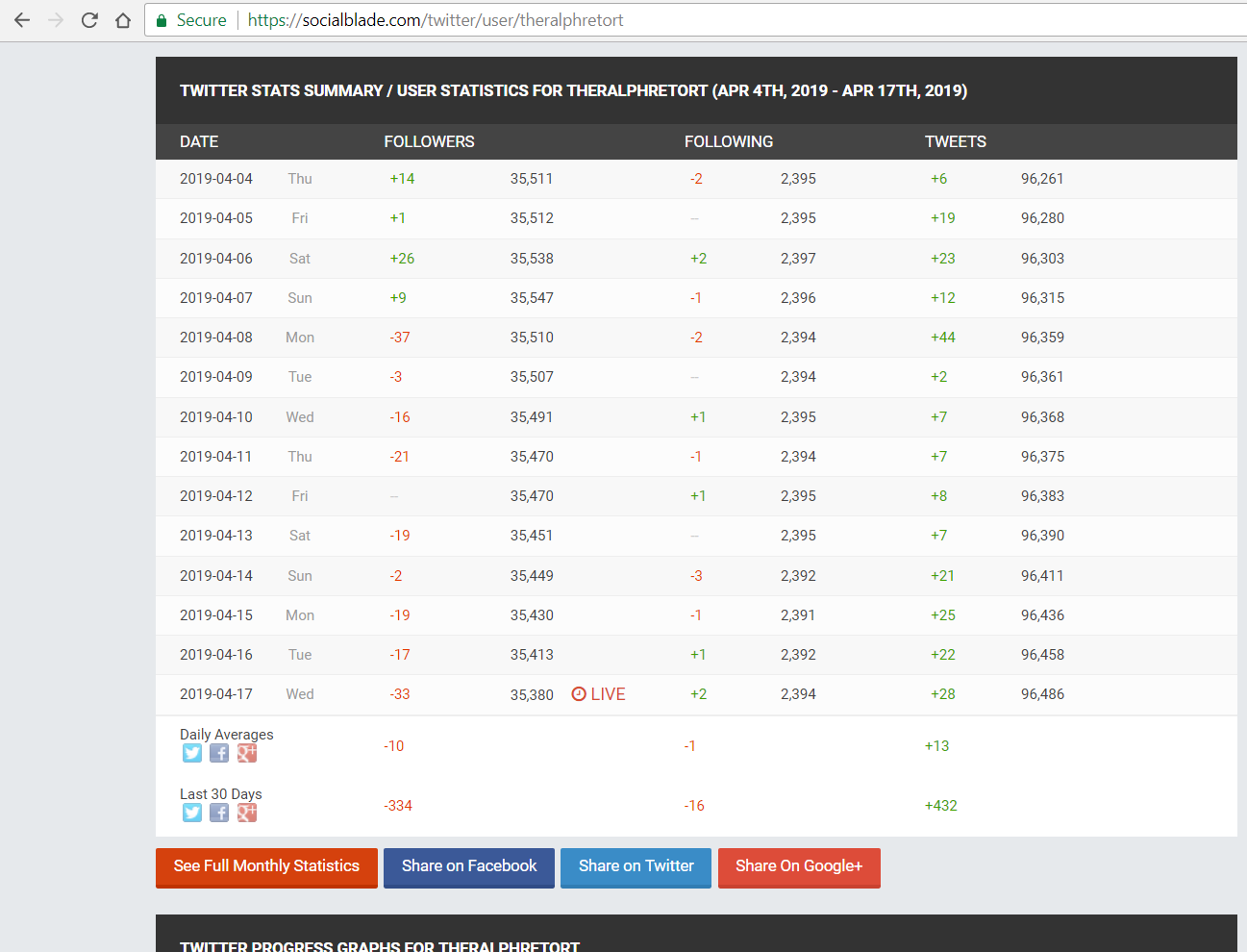Click the green Secure padlock icon
The image size is (1247, 952).
click(162, 20)
